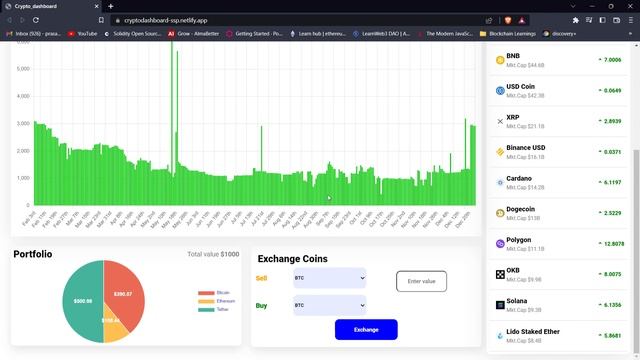Click the Solana coin icon
The width and height of the screenshot is (640, 360).
coord(500,305)
